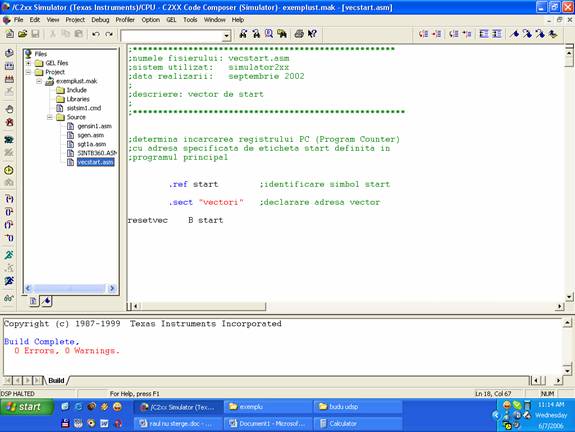Click the magnifier search icon in the toolbar

coord(269,34)
